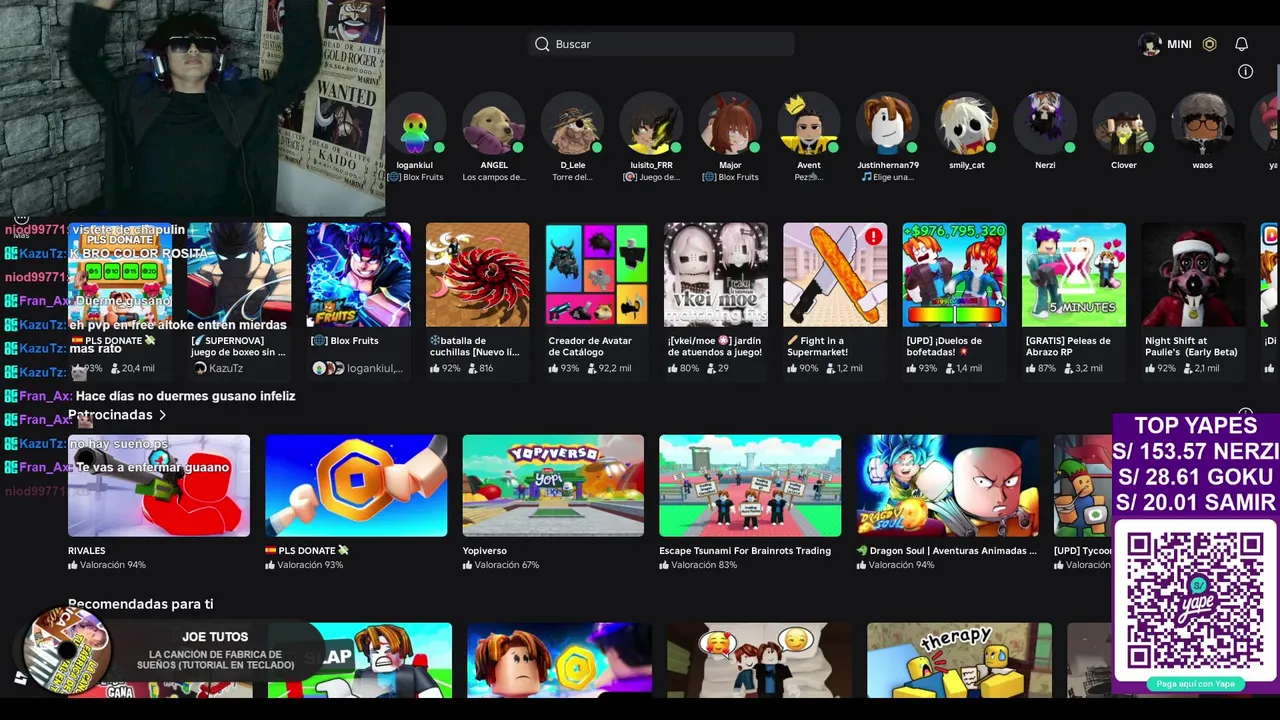Click the Yopiverso title text
The image size is (1280, 720).
pyautogui.click(x=485, y=551)
